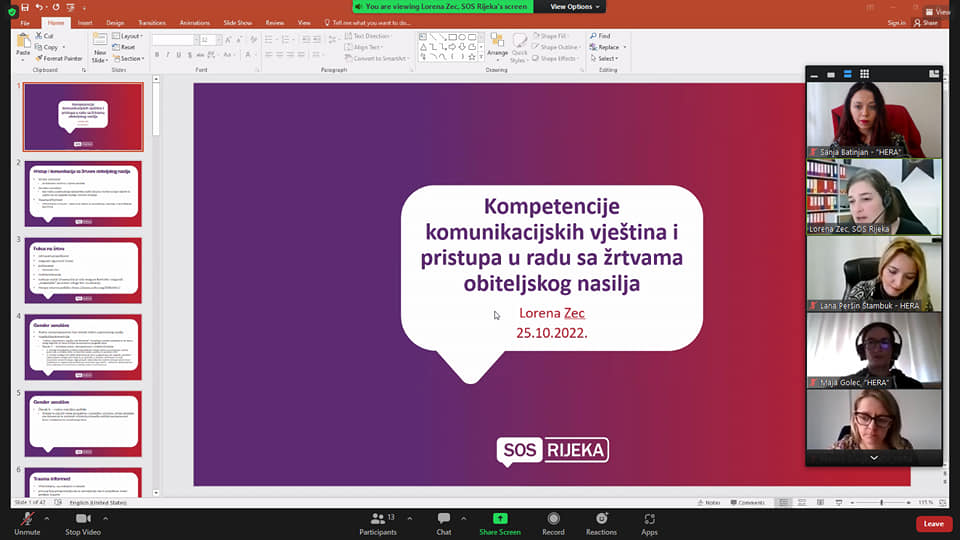Click the green Share Screen icon
Screen dimensions: 960x540
click(x=500, y=519)
